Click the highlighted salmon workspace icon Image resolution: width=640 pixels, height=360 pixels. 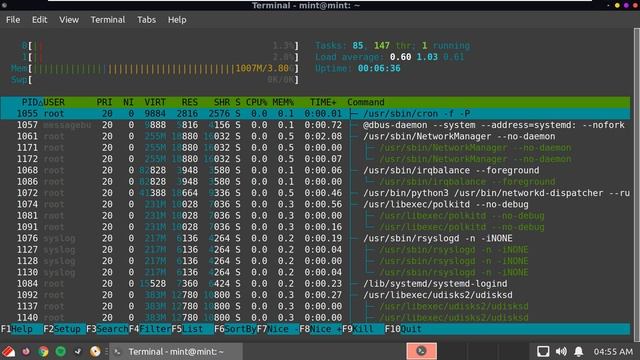pyautogui.click(x=421, y=351)
